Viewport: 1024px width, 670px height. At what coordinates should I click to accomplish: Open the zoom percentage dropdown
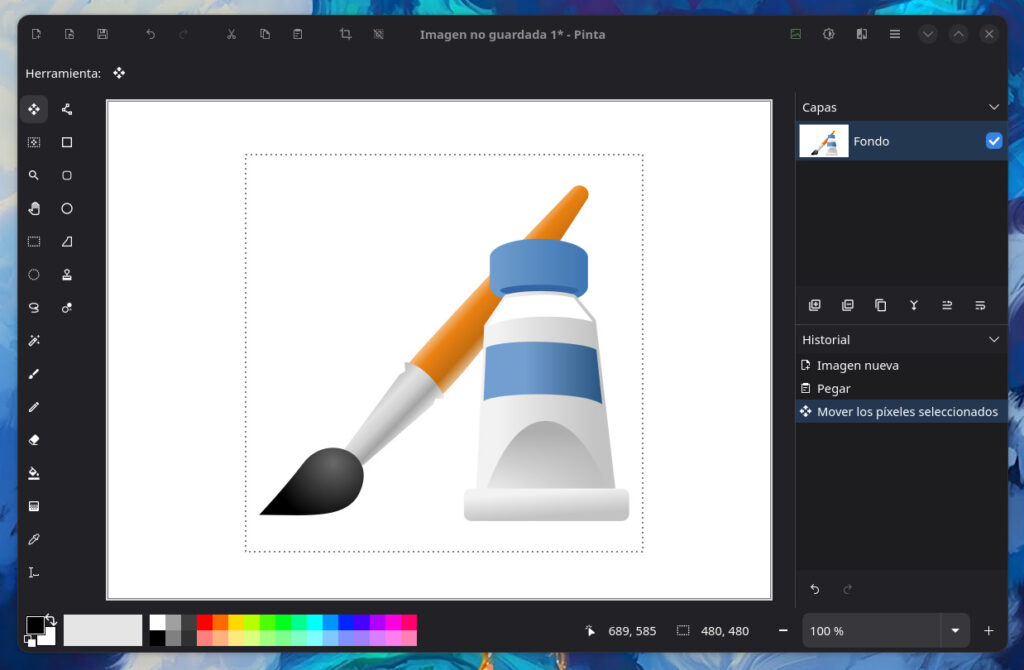click(955, 631)
